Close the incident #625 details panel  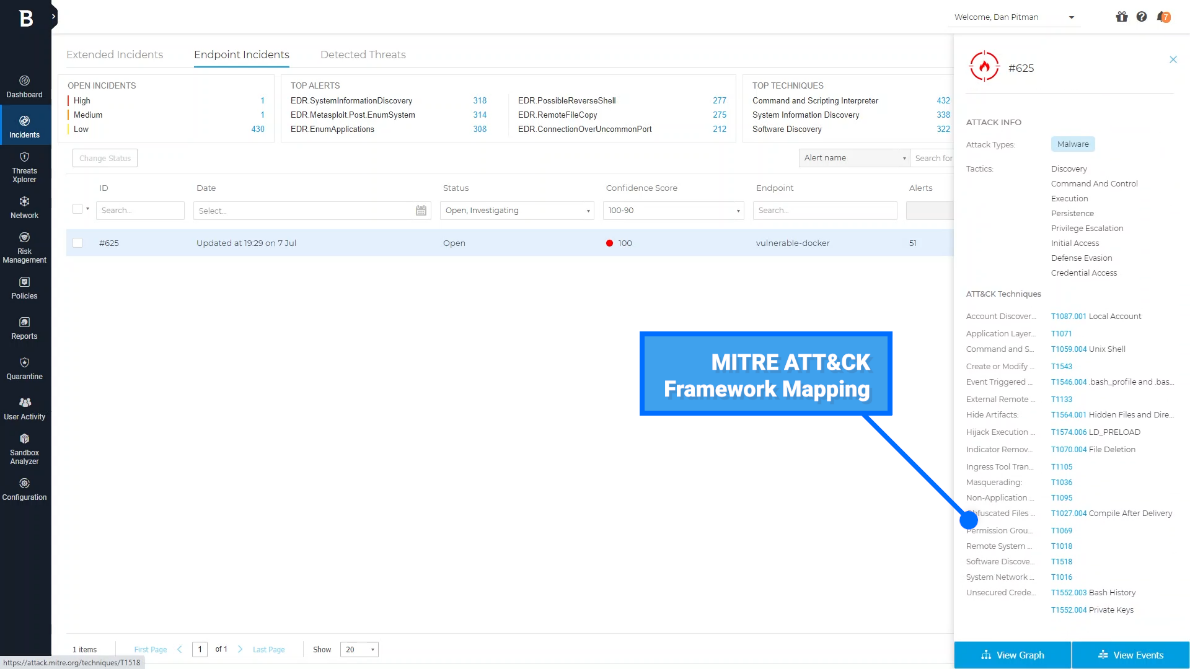click(1173, 59)
